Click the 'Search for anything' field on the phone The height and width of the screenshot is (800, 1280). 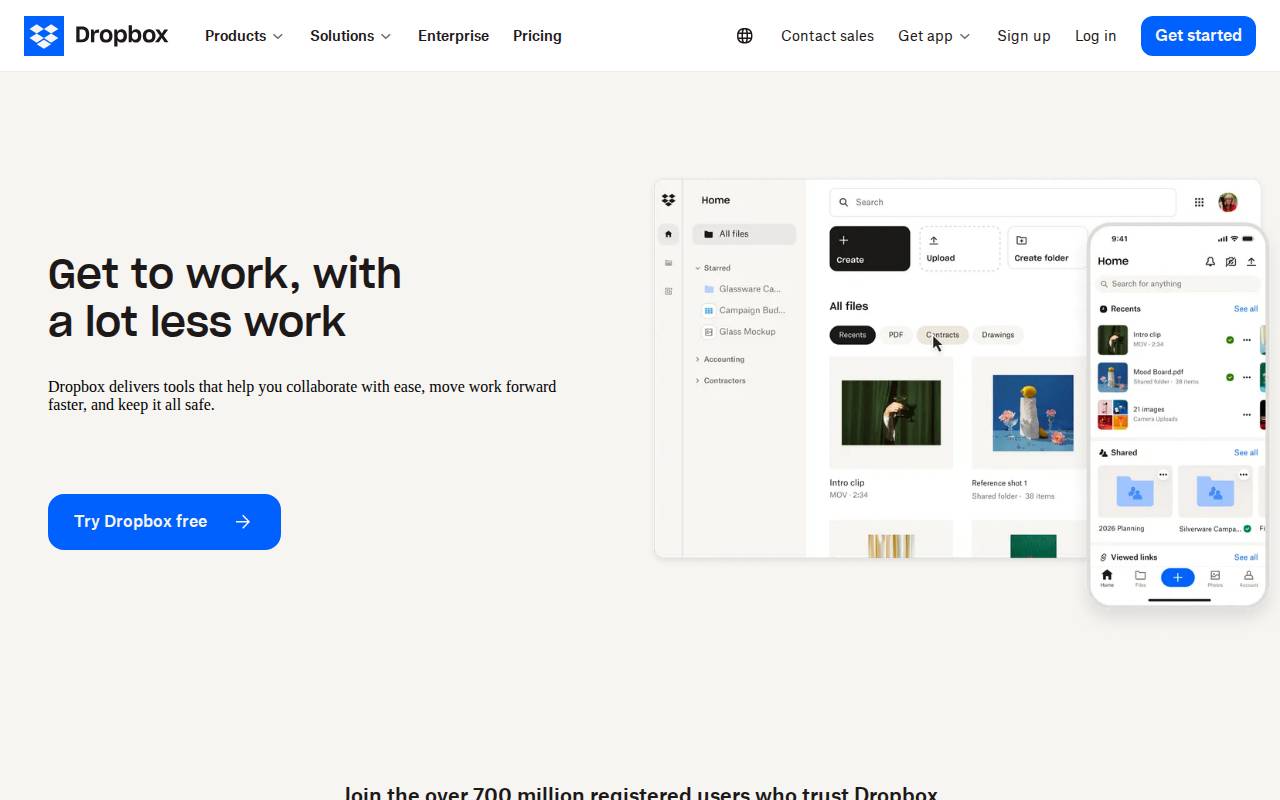click(1178, 284)
